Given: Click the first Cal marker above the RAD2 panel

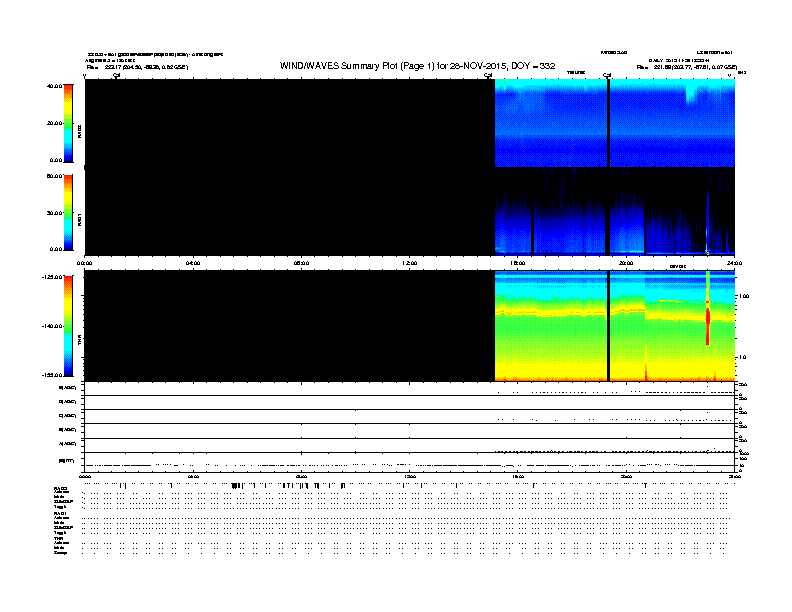Looking at the screenshot, I should 116,75.
